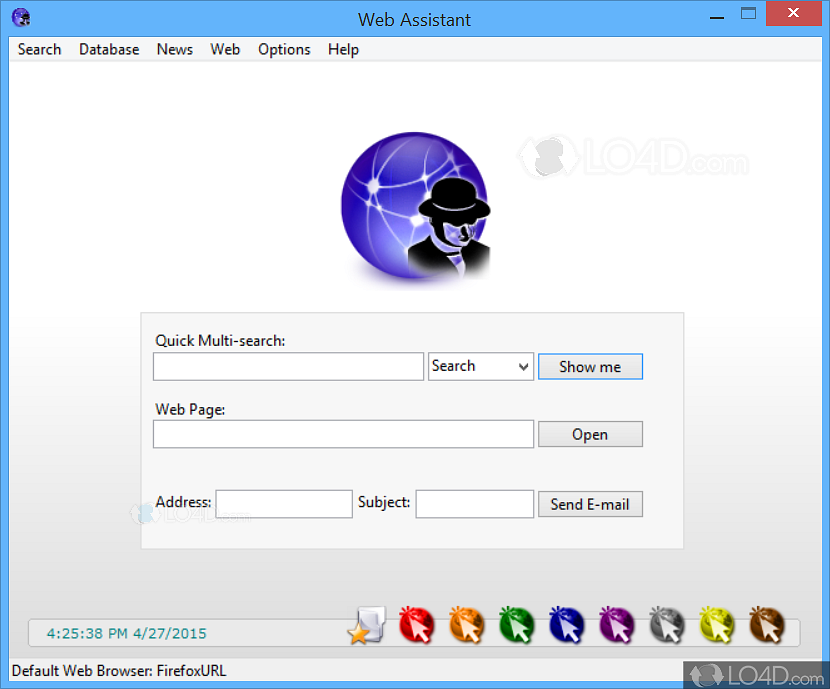The image size is (830, 689).
Task: Select the green globe cursor icon
Action: pos(517,624)
